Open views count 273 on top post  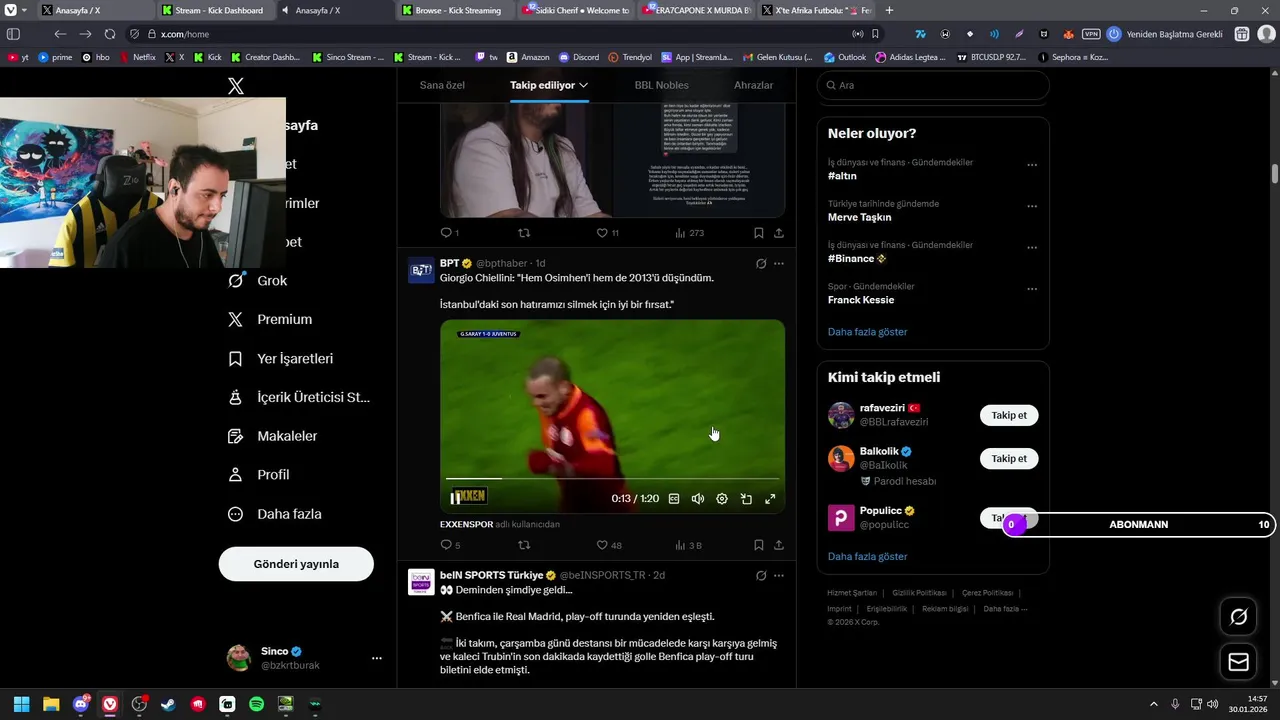[x=689, y=233]
